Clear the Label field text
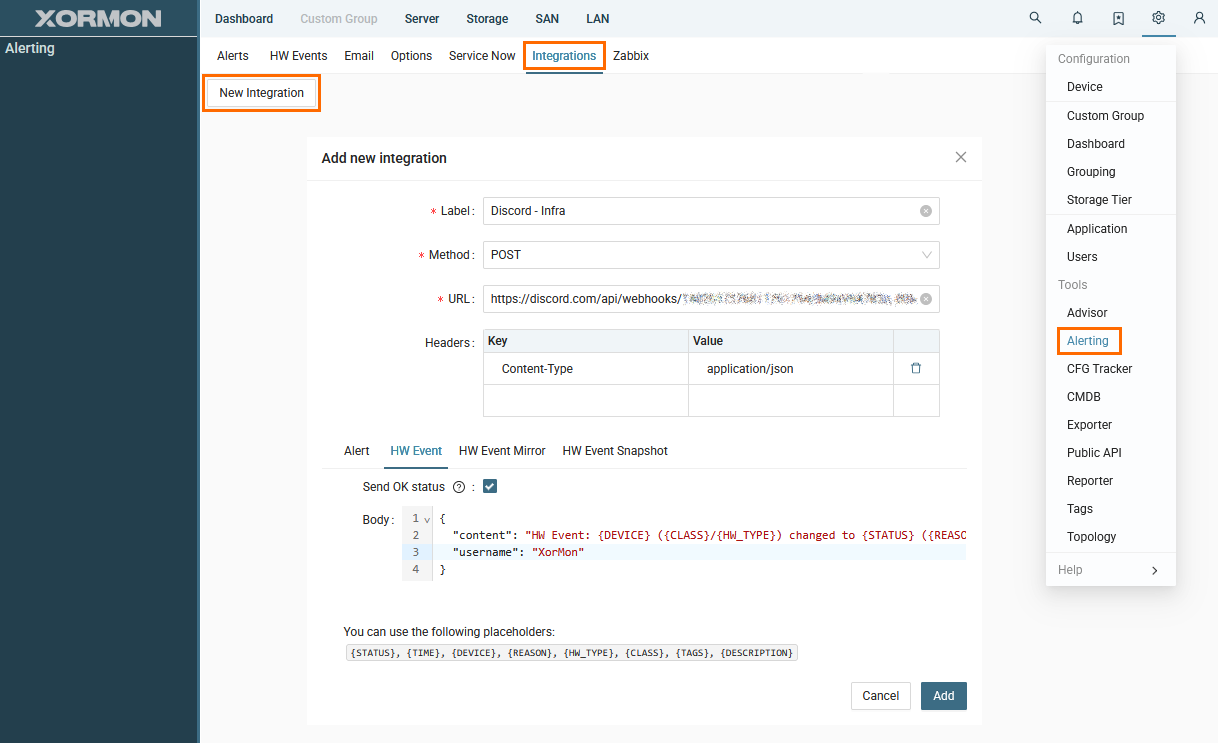Screen dimensions: 1218x743 coord(926,211)
